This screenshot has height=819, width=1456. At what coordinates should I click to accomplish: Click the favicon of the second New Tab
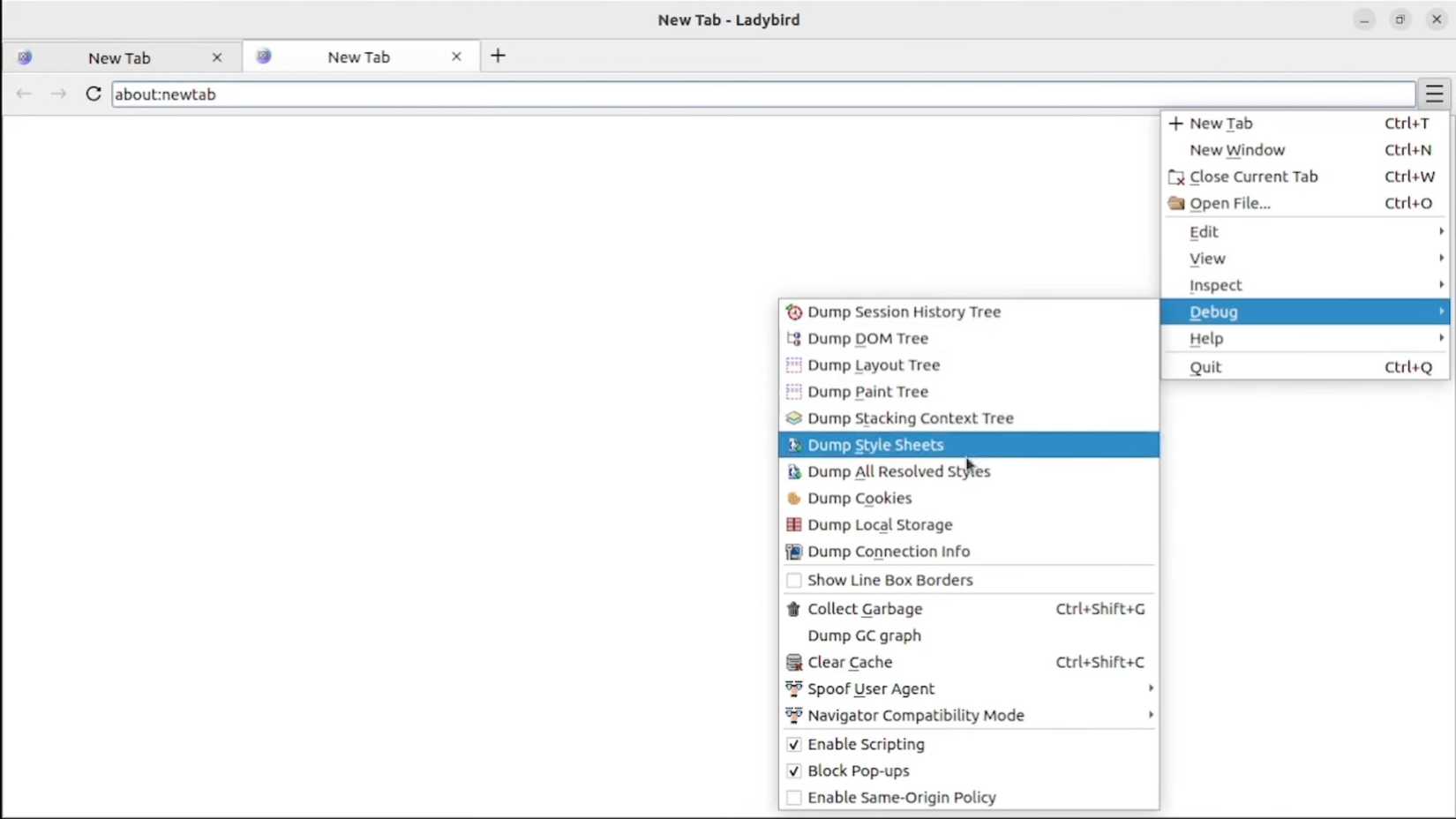coord(263,56)
